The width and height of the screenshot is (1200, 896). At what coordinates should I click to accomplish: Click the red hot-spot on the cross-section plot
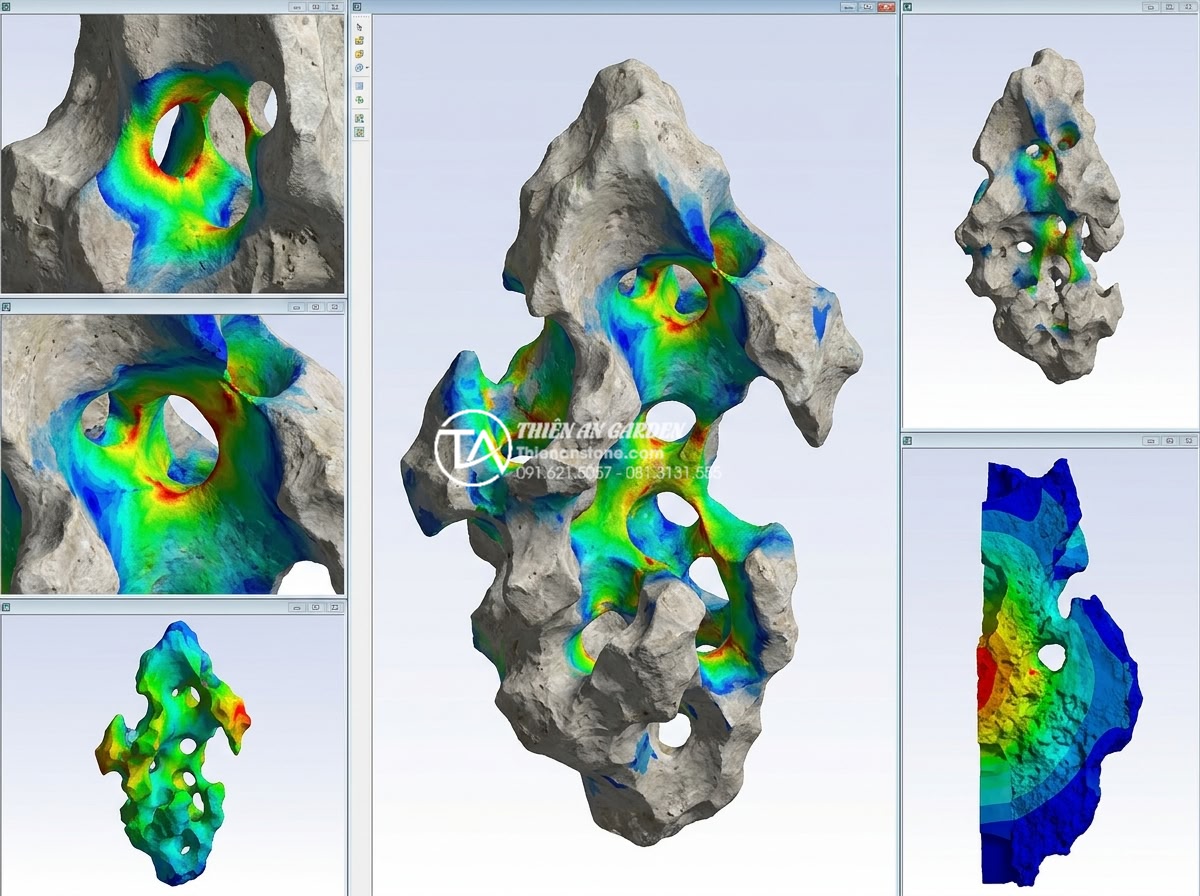[986, 674]
